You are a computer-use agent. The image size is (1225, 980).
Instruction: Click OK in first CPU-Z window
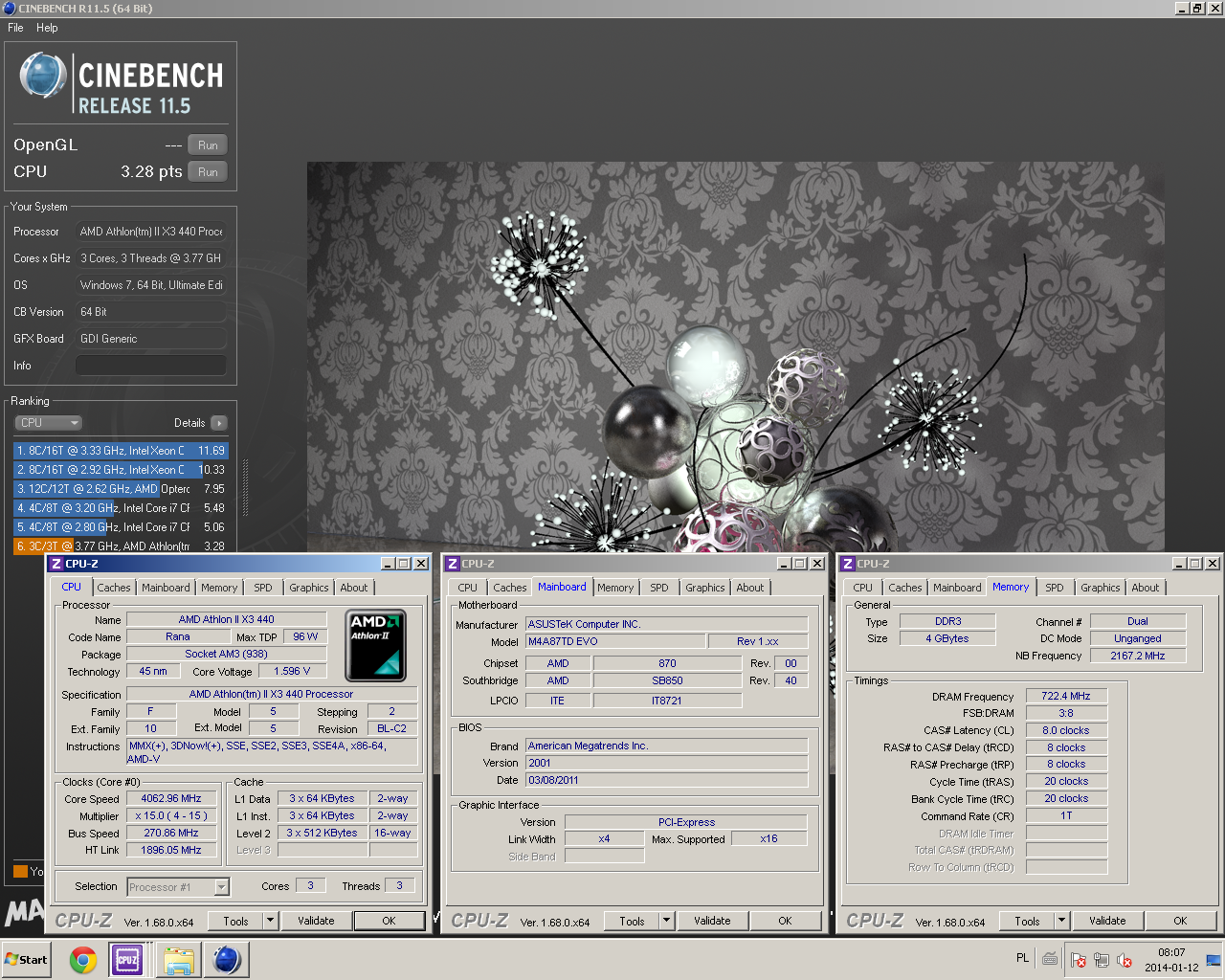(389, 921)
